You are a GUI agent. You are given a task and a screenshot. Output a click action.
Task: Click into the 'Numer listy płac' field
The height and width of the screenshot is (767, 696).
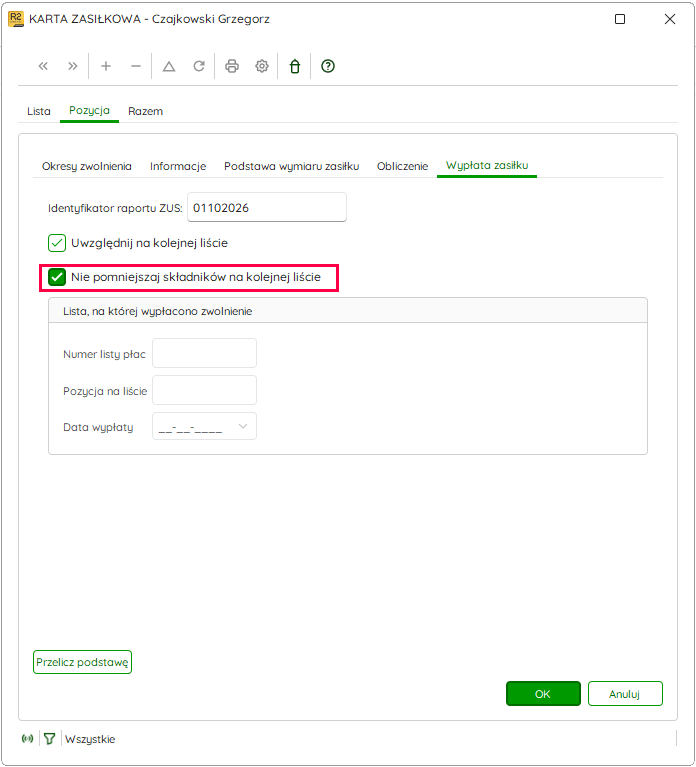204,353
